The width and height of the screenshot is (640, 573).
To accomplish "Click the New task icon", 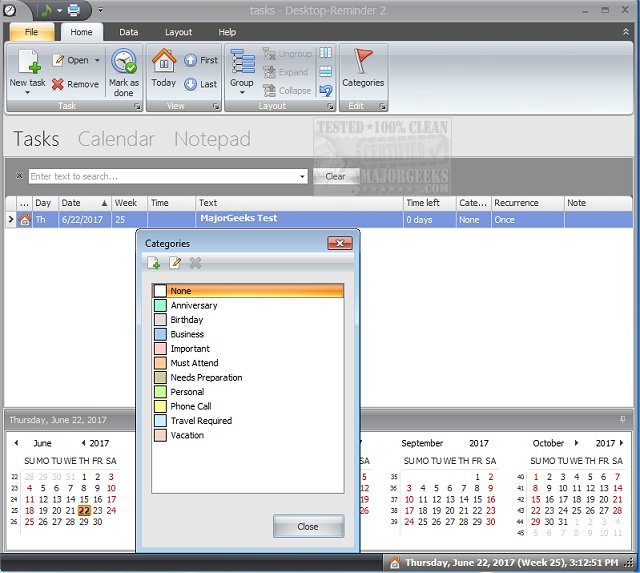I will [x=27, y=62].
